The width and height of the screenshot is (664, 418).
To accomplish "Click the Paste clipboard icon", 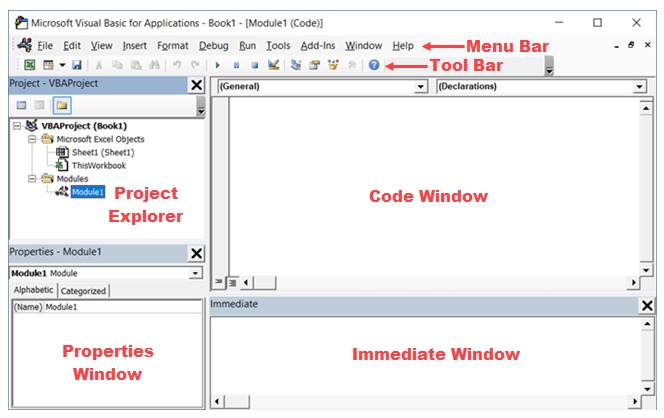I will point(136,65).
